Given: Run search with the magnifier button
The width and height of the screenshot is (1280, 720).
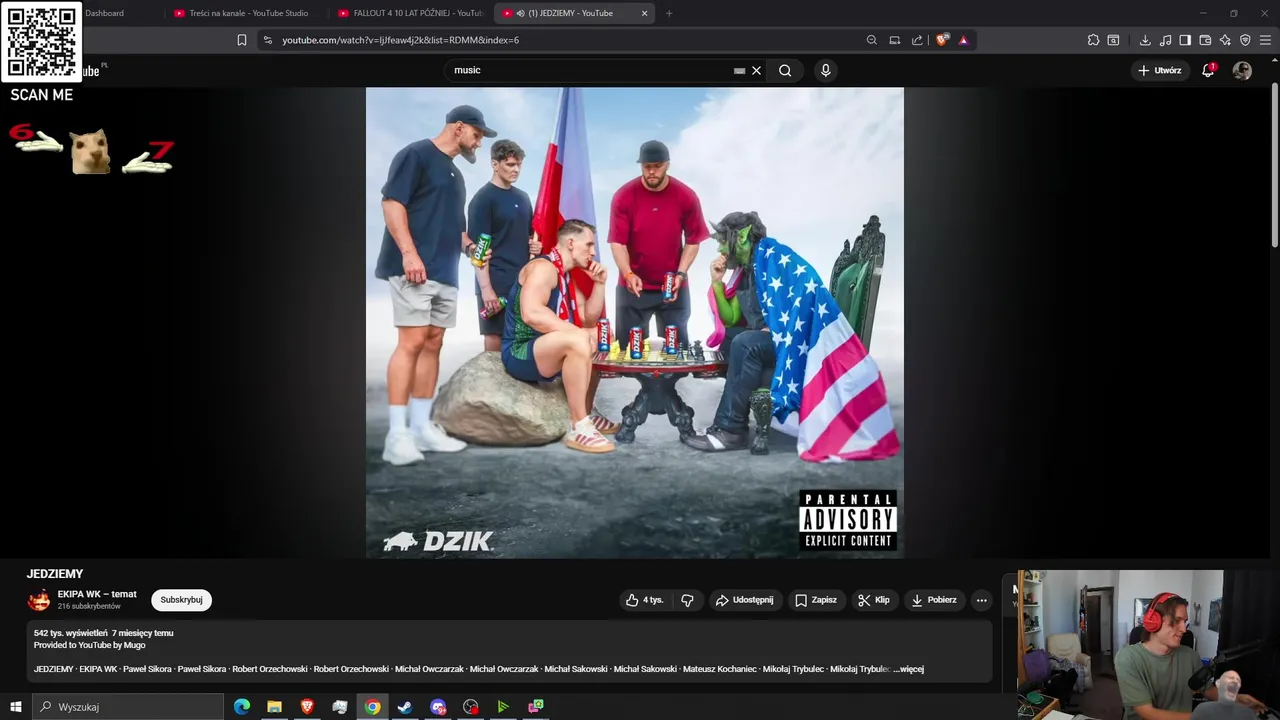Looking at the screenshot, I should click(785, 70).
